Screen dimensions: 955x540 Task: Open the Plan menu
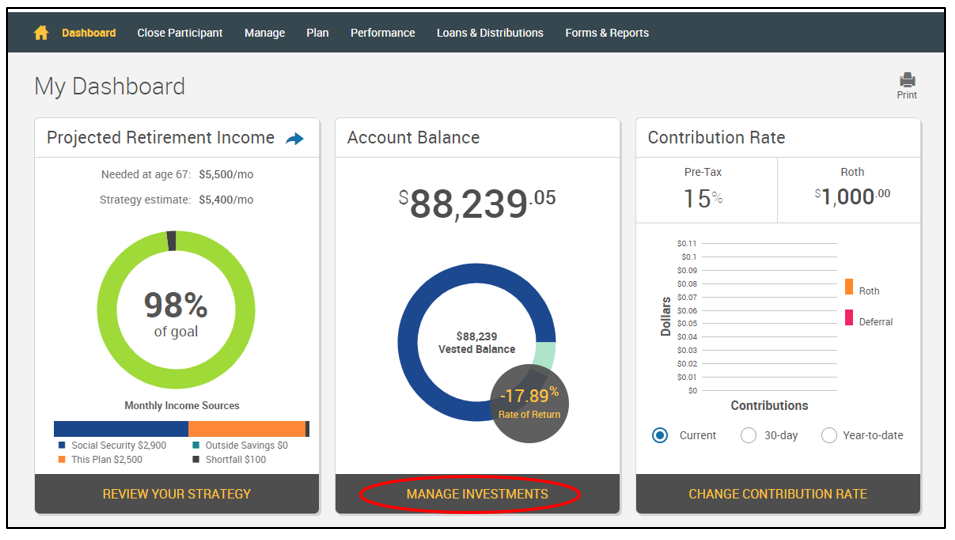pos(317,33)
